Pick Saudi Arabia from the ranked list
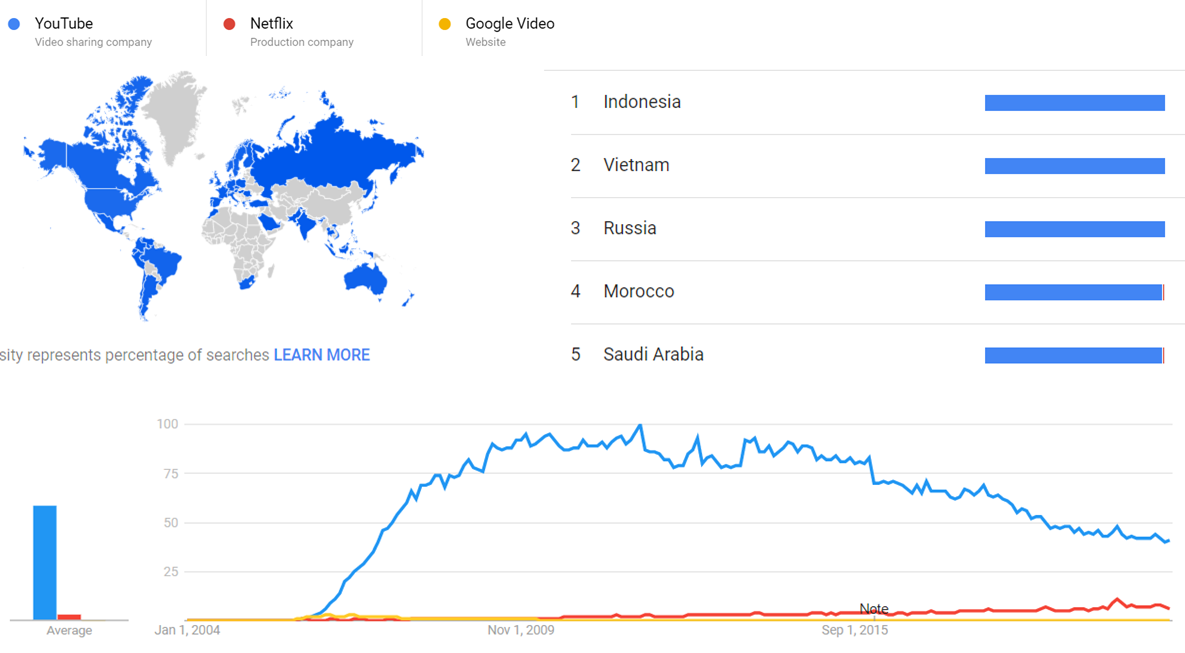 pos(653,355)
